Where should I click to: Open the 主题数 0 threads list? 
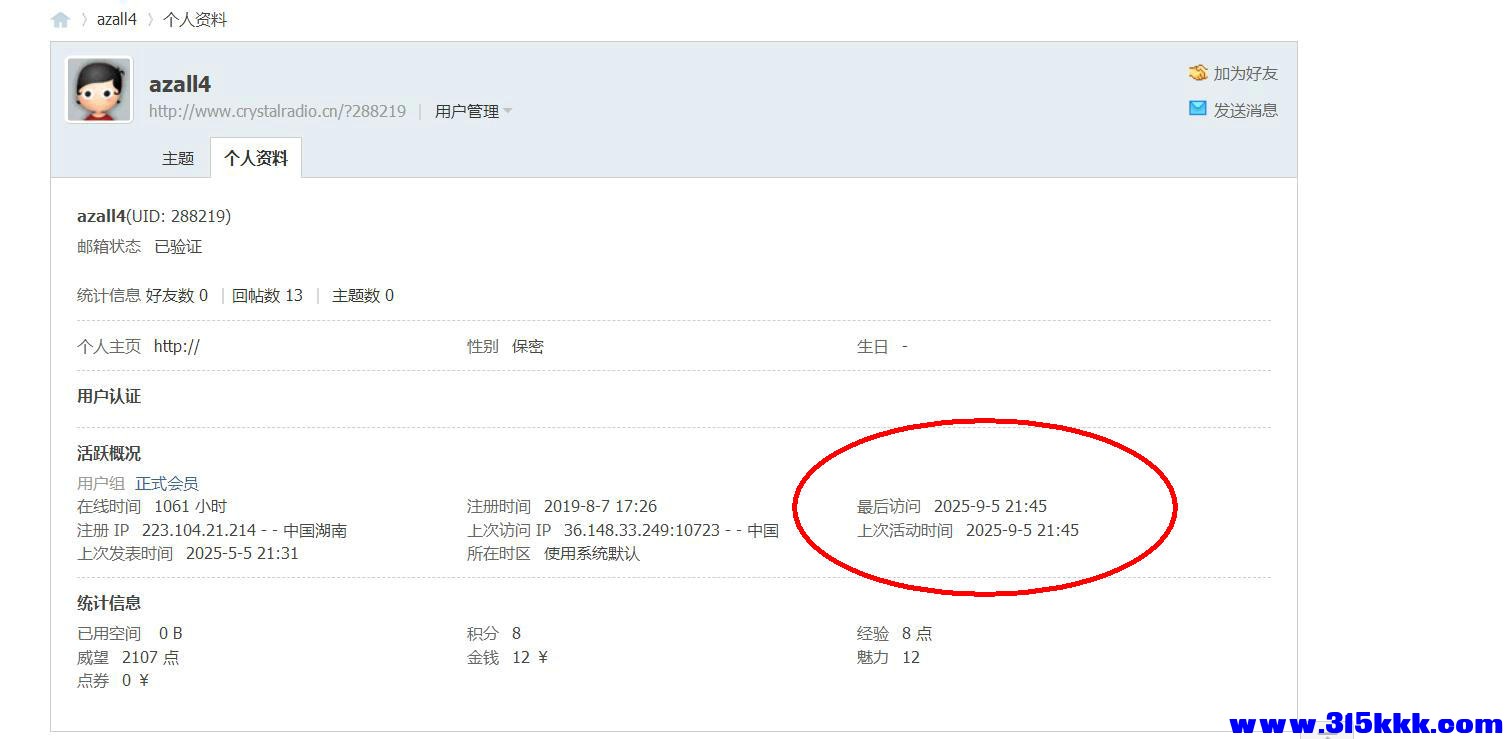click(363, 295)
